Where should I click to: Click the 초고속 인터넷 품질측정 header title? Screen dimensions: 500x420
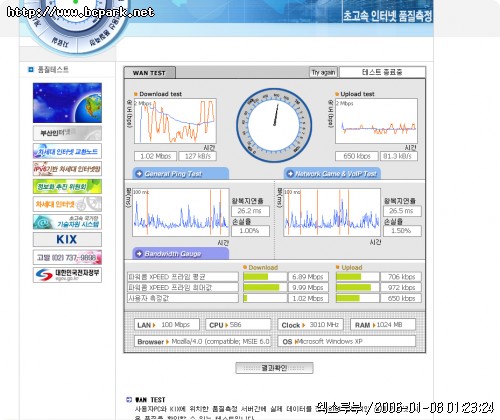[388, 15]
